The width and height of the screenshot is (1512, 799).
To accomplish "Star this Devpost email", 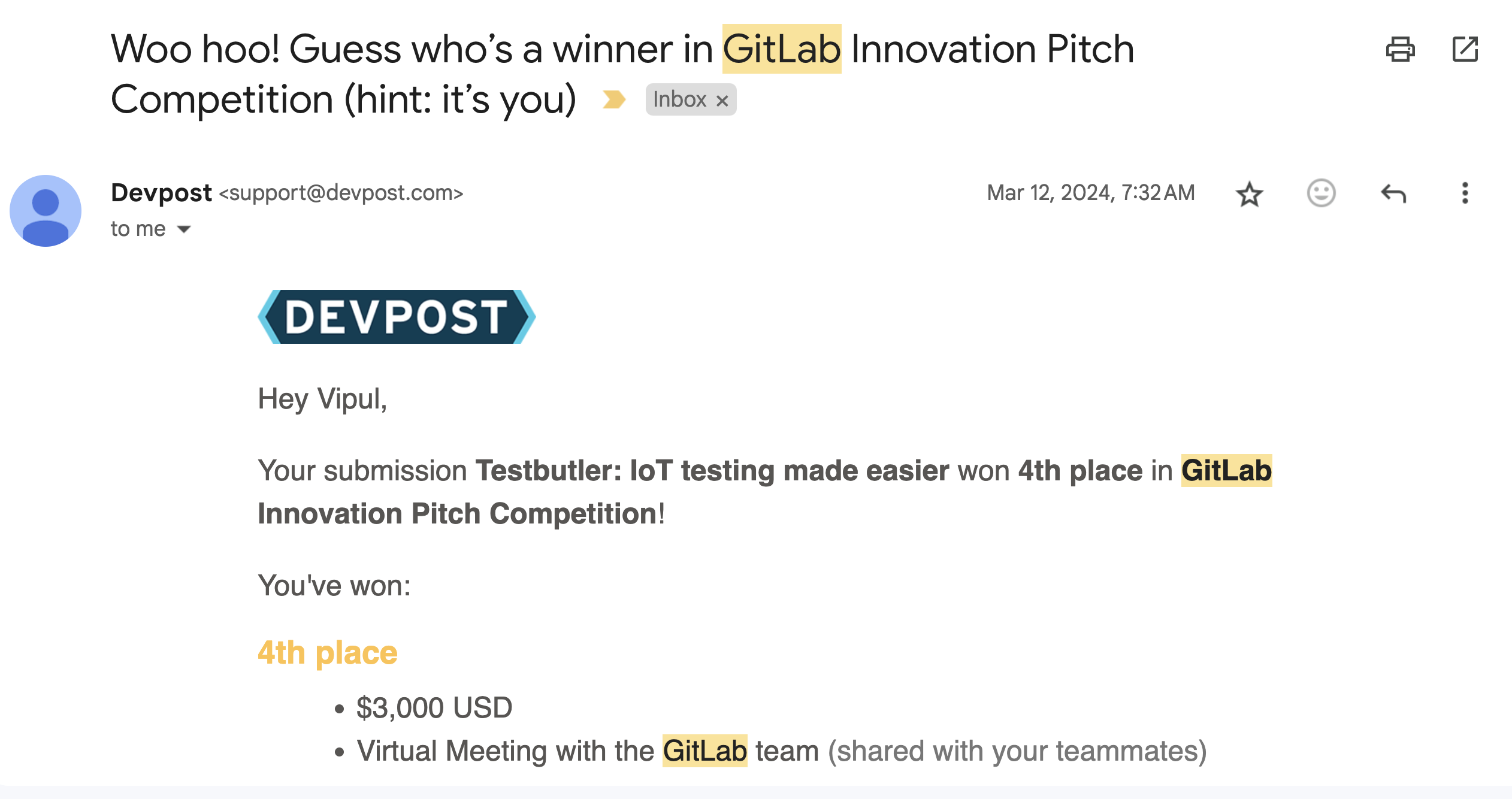I will point(1249,193).
